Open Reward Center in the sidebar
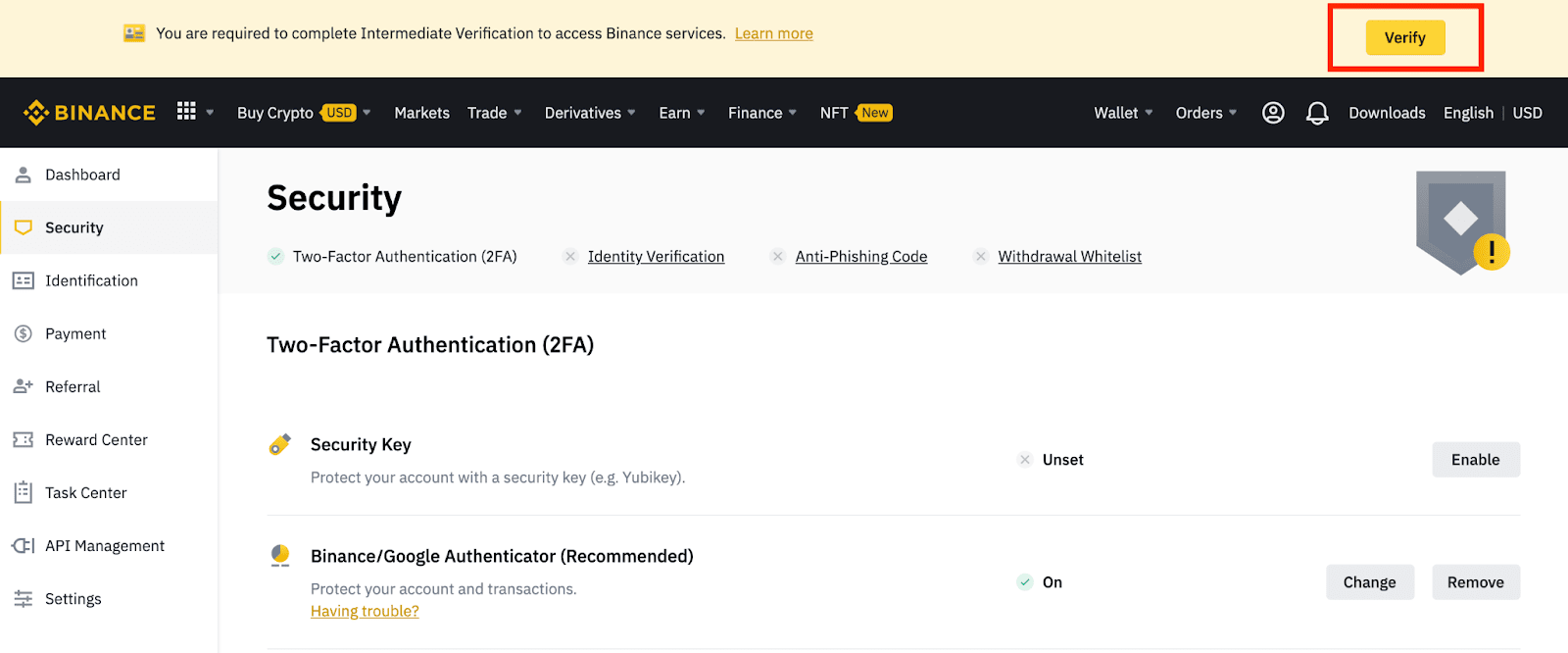The image size is (1568, 653). 109,439
